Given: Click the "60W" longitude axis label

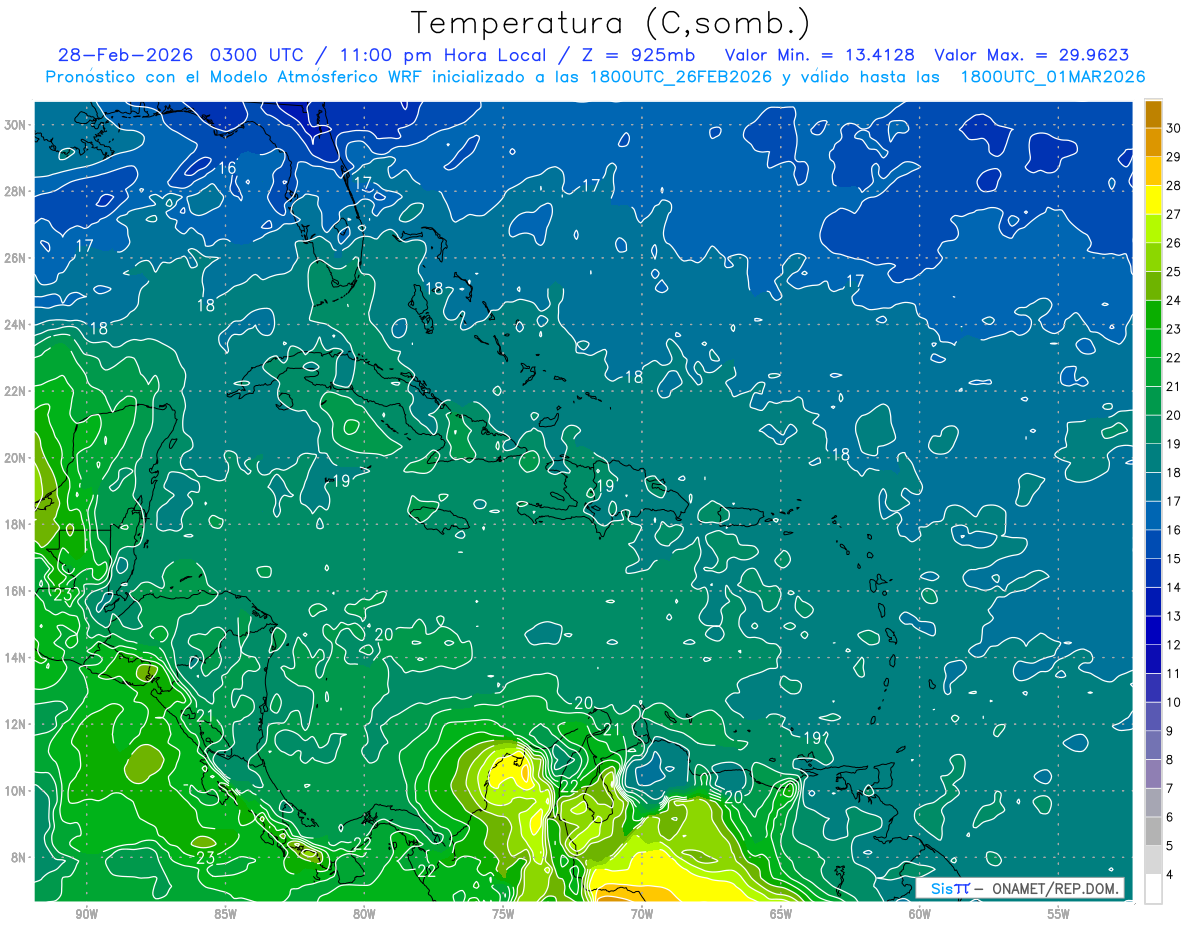Looking at the screenshot, I should [920, 914].
